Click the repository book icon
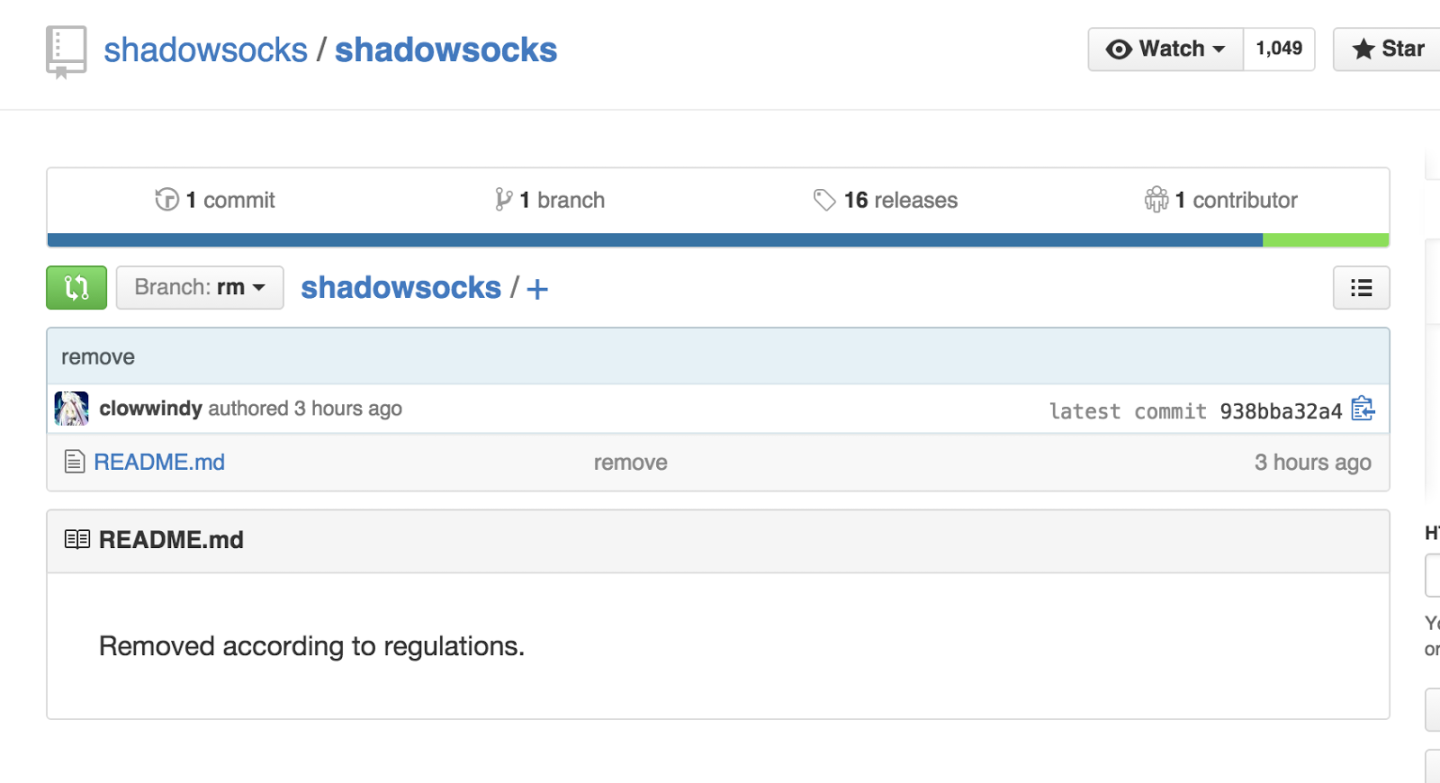 (66, 49)
